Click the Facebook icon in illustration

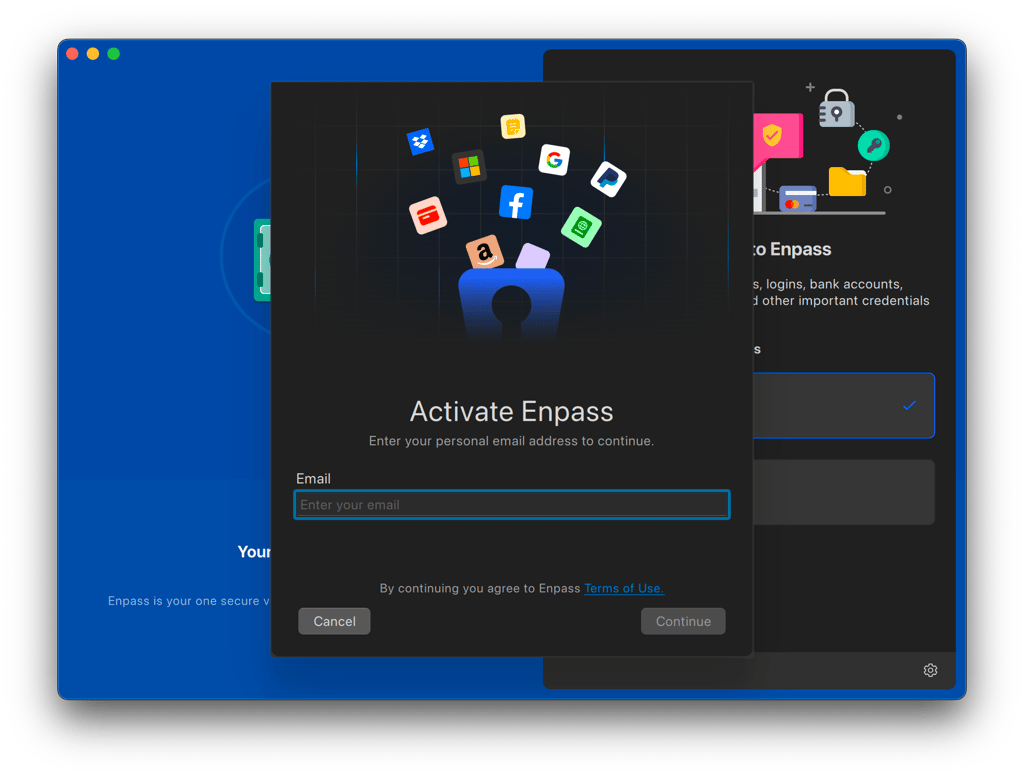coord(516,202)
